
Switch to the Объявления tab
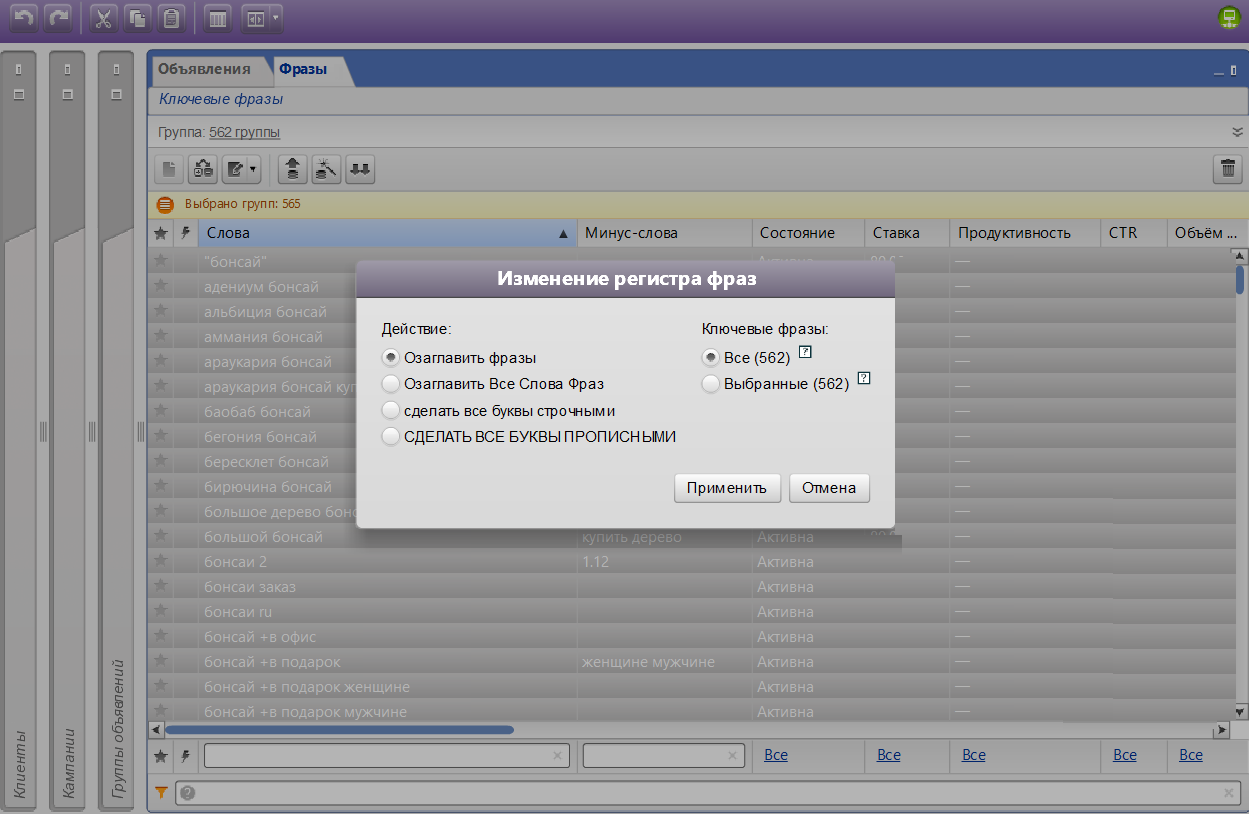click(204, 69)
